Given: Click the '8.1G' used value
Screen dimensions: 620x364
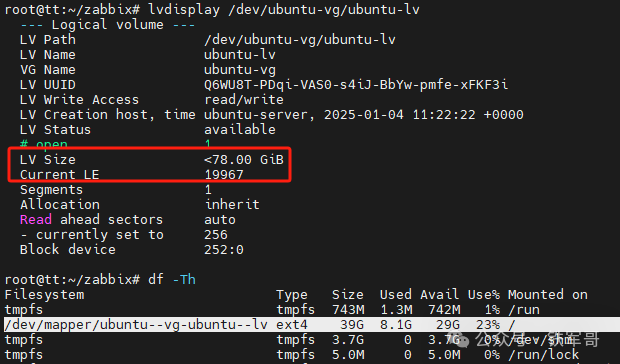Looking at the screenshot, I should click(395, 325).
